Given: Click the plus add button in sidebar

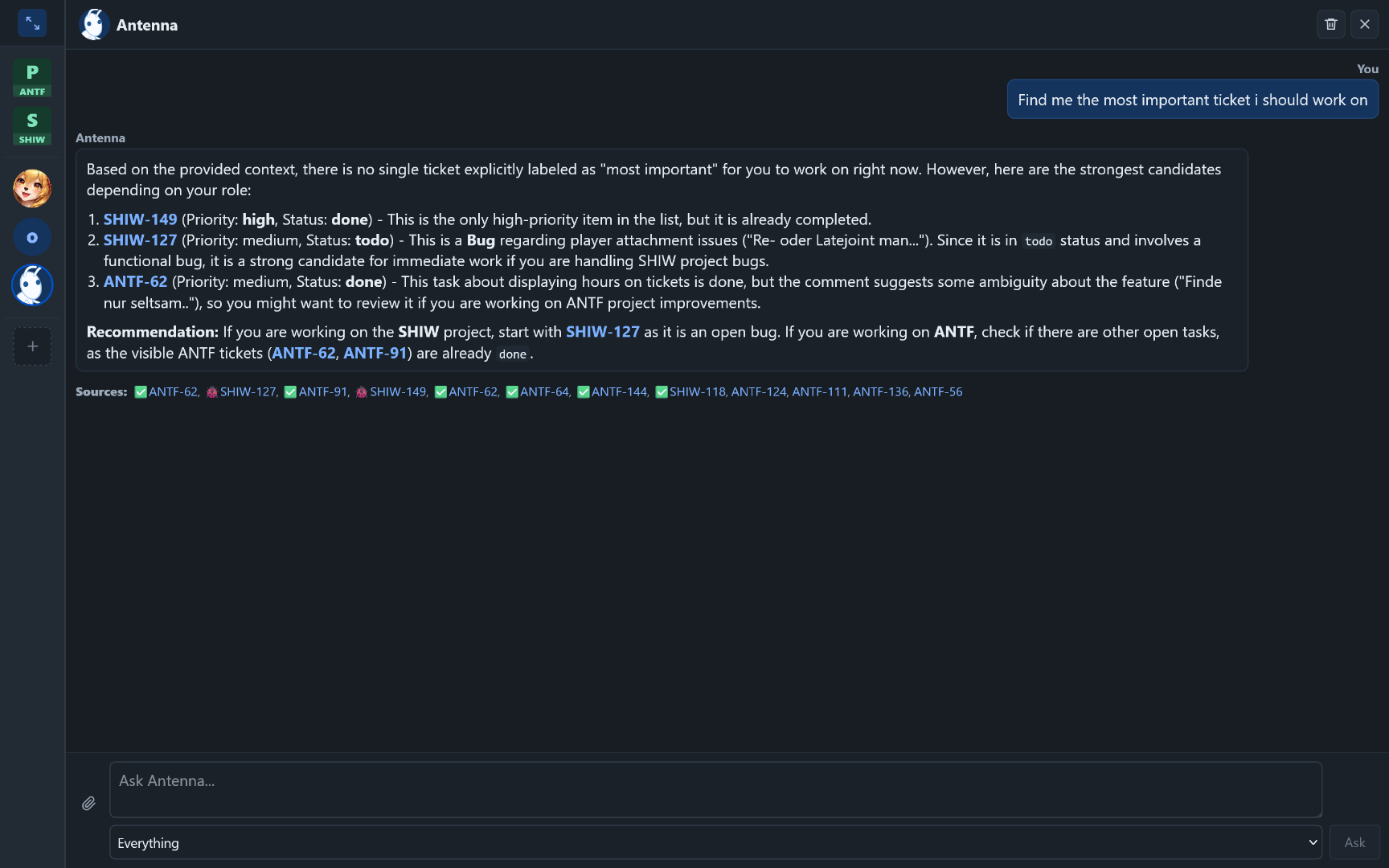Looking at the screenshot, I should (x=32, y=346).
